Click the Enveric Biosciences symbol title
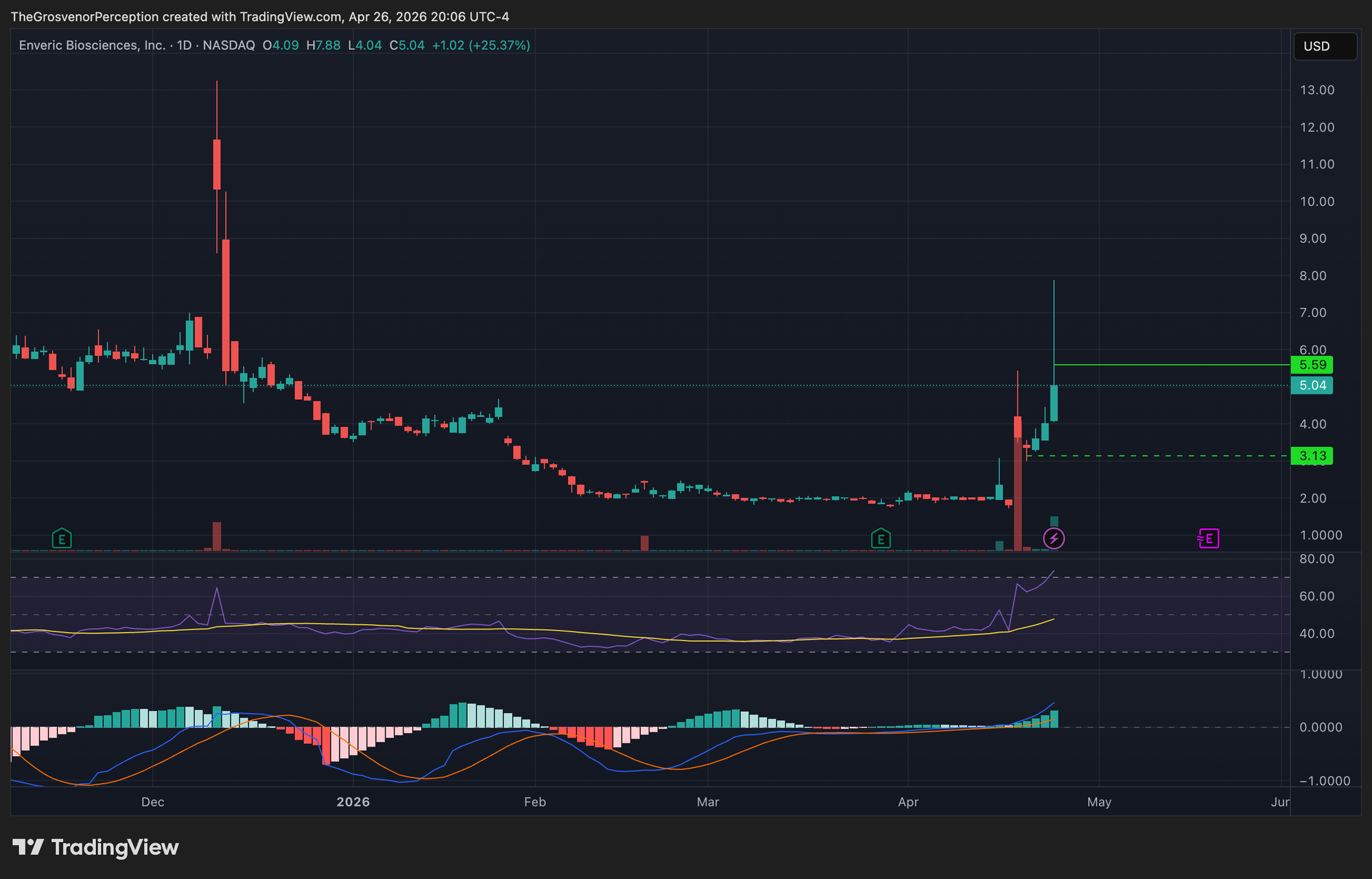Image resolution: width=1372 pixels, height=879 pixels. click(x=92, y=45)
